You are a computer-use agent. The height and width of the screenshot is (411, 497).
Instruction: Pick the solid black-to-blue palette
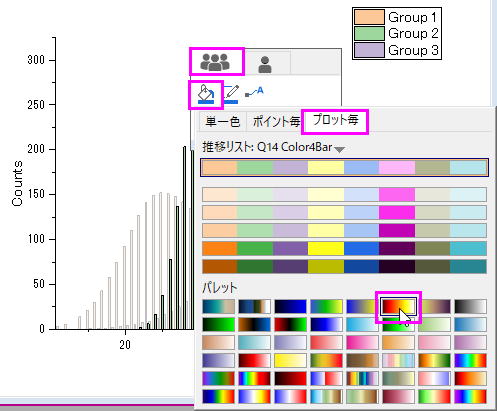click(x=290, y=307)
